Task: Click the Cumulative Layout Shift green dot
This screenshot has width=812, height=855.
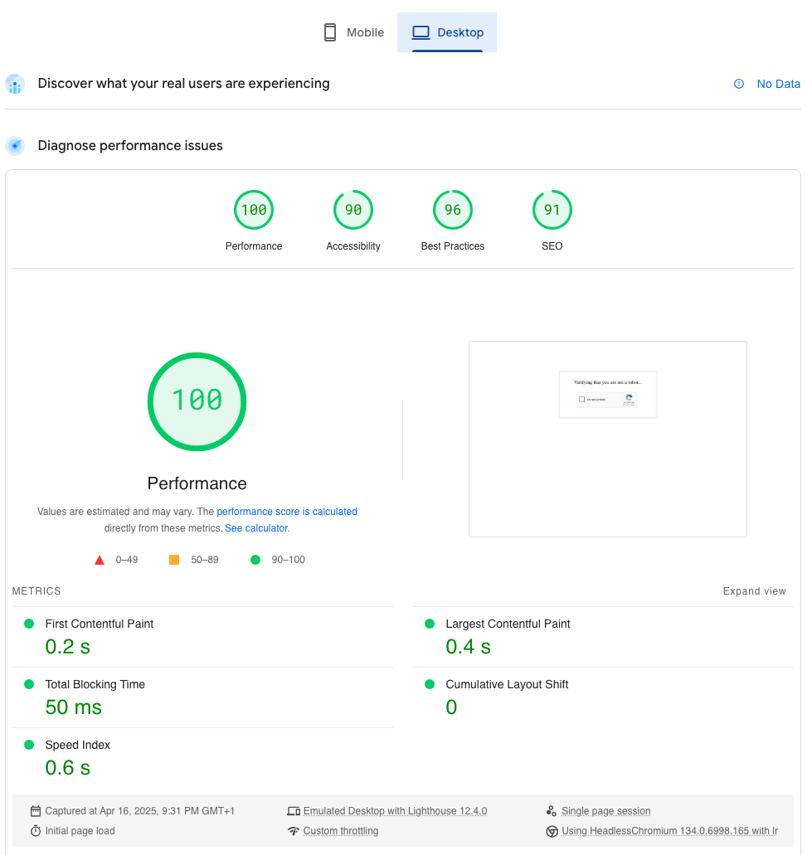Action: [430, 684]
